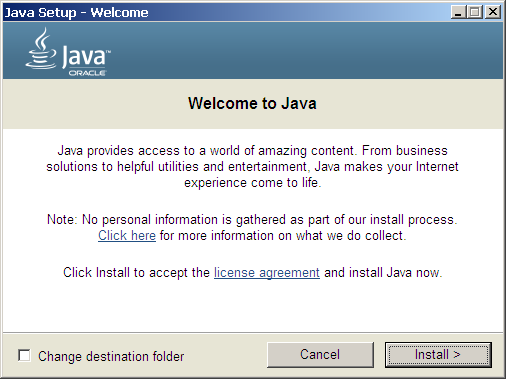Maximize the Java Setup window
This screenshot has width=506, height=379.
tap(474, 12)
